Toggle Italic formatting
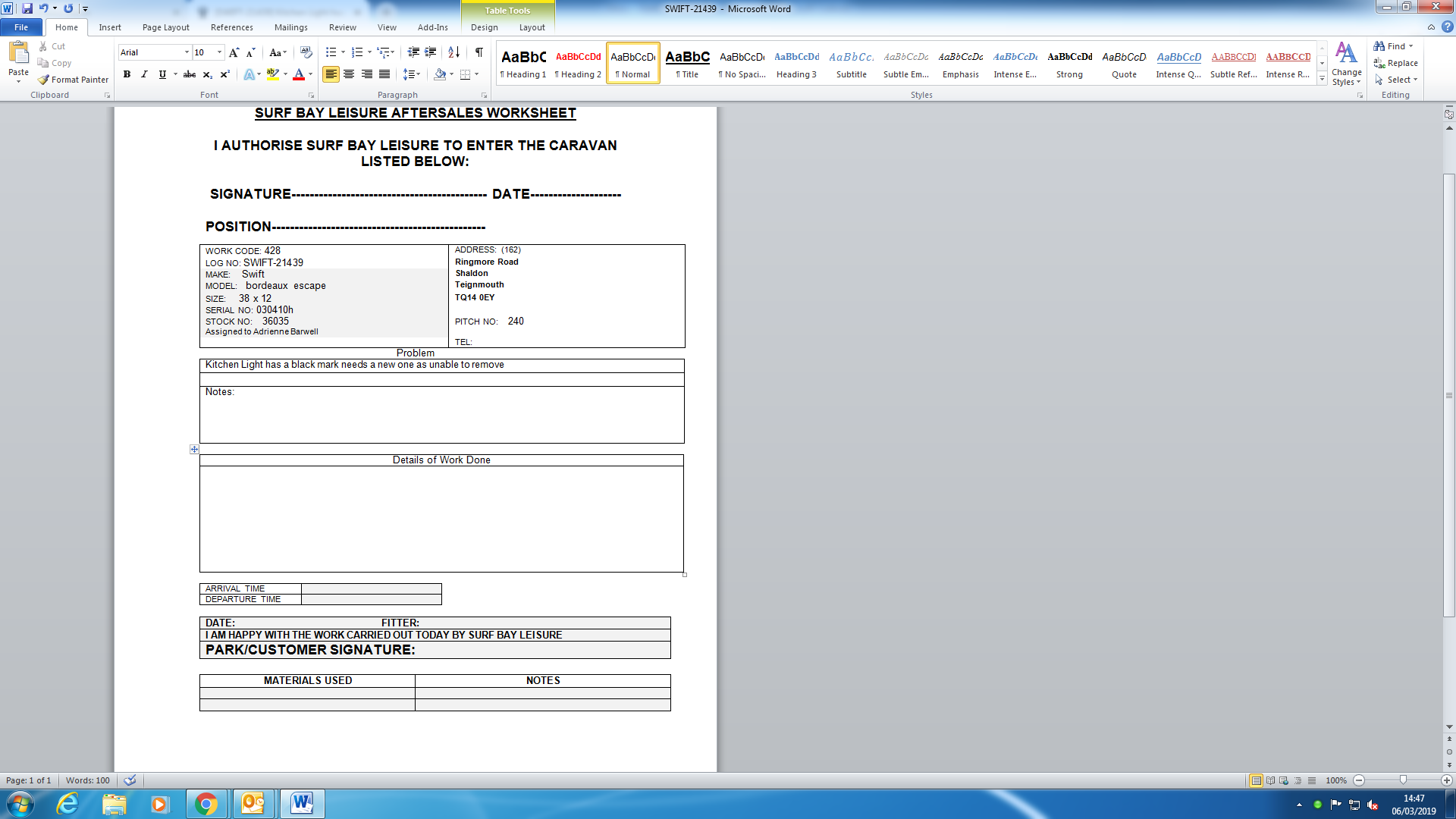The image size is (1456, 819). pyautogui.click(x=144, y=74)
